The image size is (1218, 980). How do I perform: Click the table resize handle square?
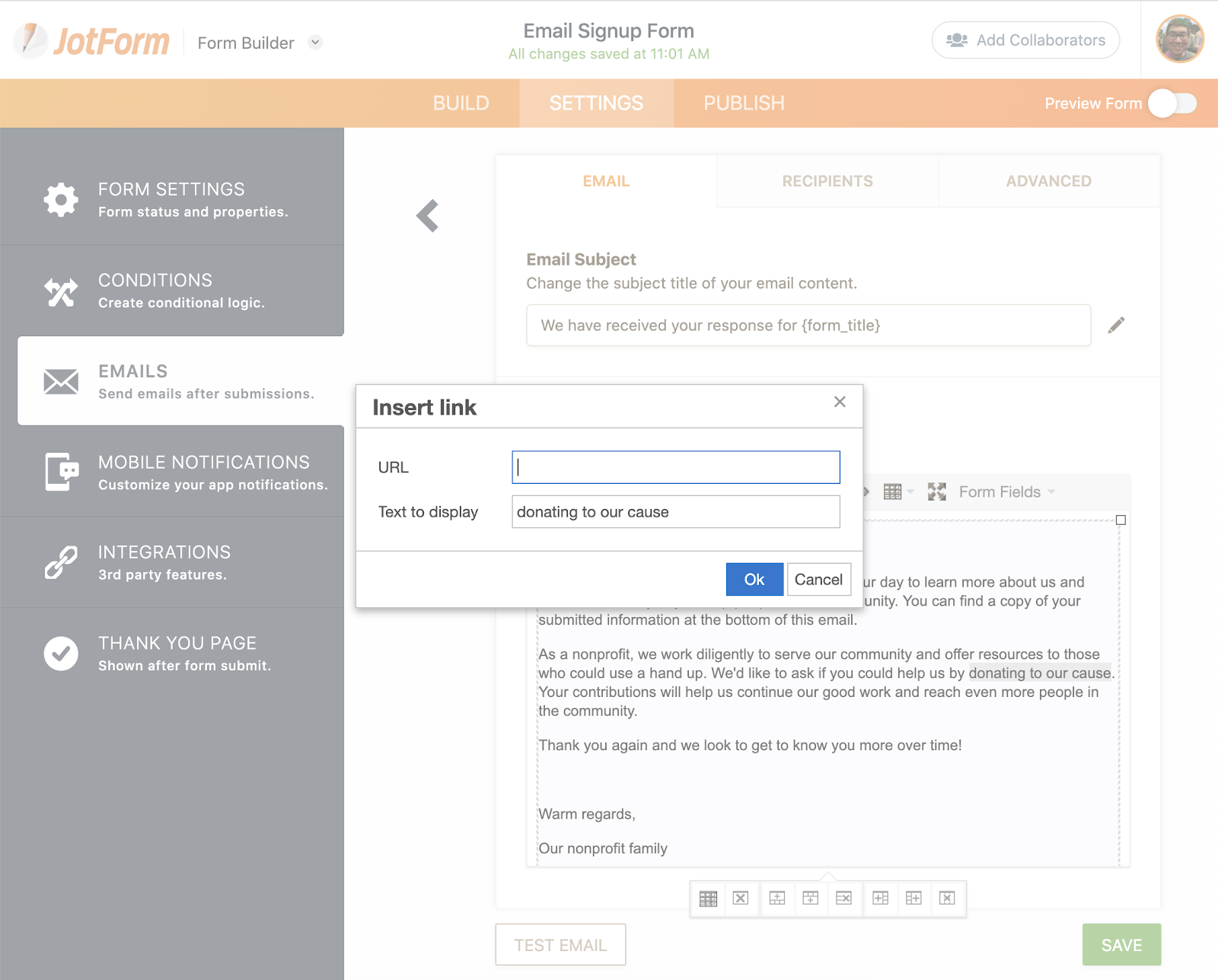(x=1121, y=520)
